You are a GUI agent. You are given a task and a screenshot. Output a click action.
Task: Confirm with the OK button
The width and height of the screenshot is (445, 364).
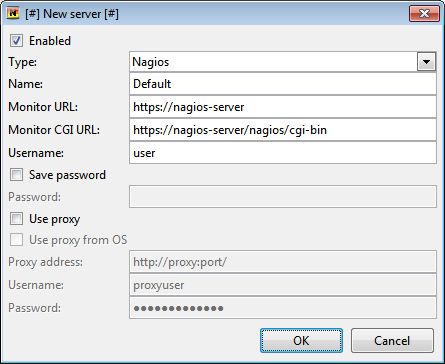301,340
